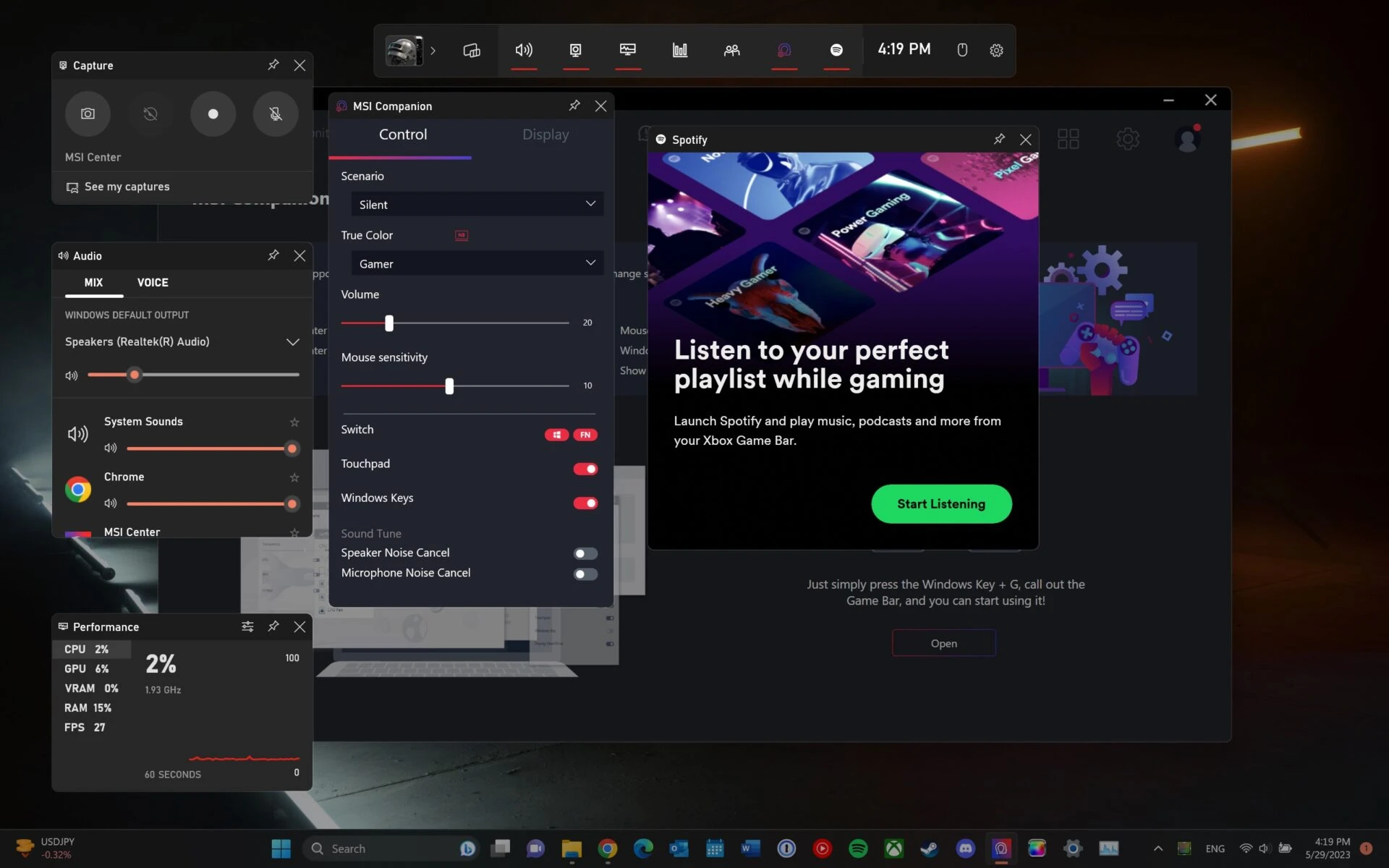Open Xbox Social widget from Game Bar
Image resolution: width=1389 pixels, height=868 pixels.
click(x=732, y=50)
